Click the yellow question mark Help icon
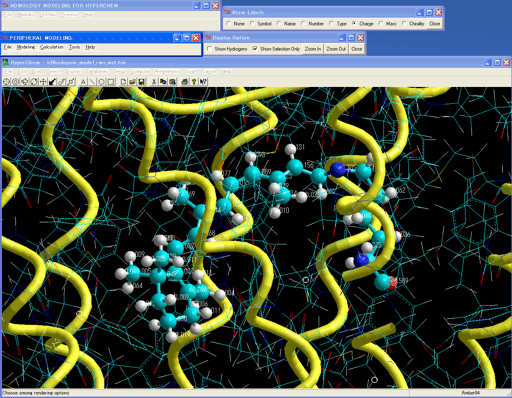Screen dimensions: 512x398 pos(194,82)
